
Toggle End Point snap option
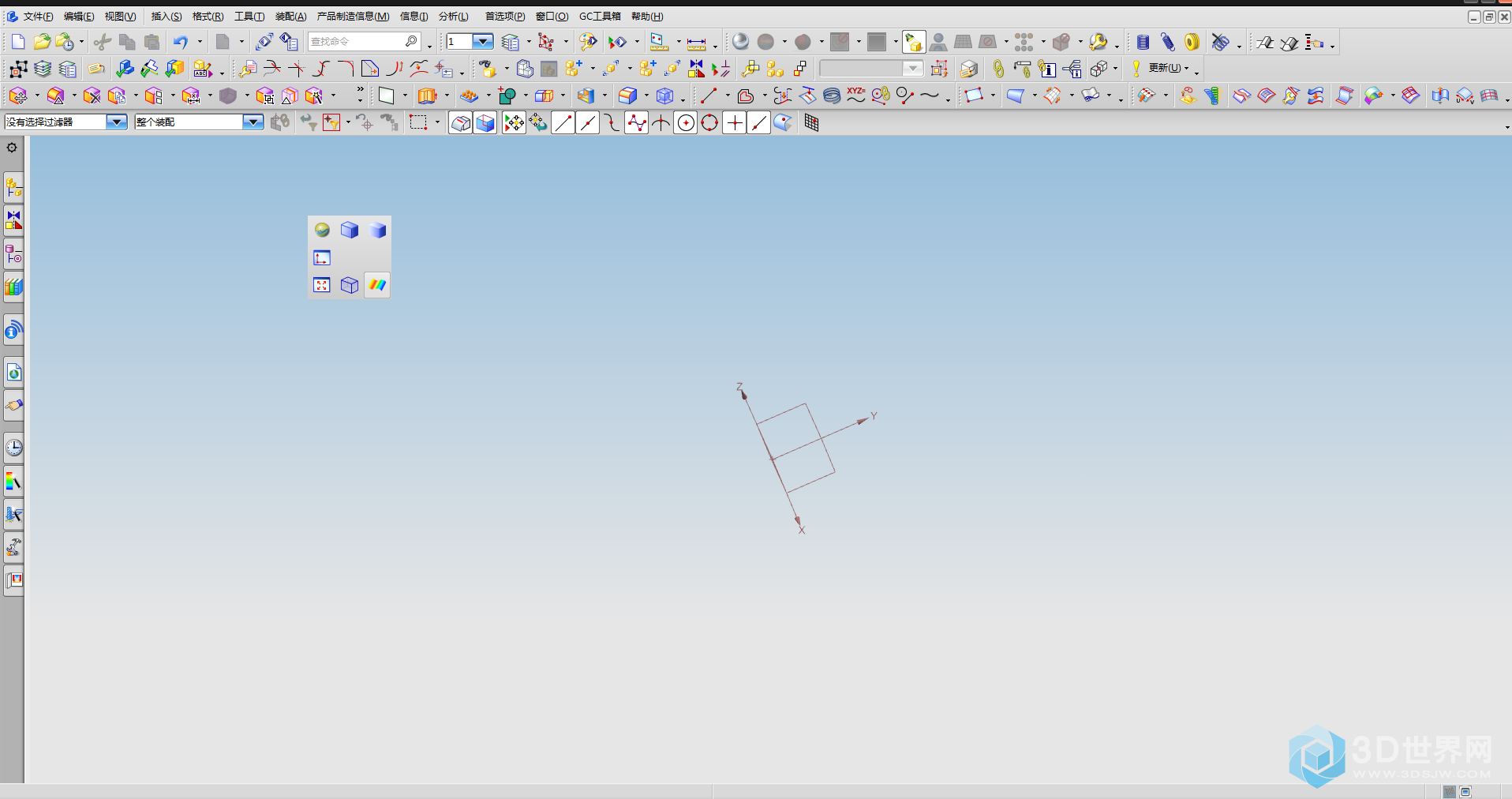coord(563,122)
